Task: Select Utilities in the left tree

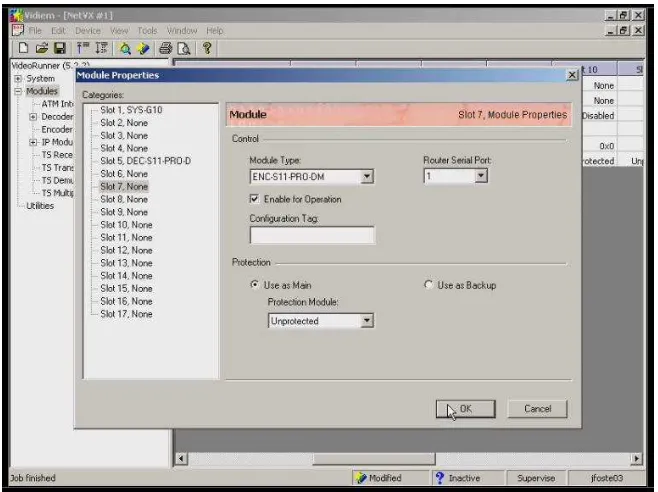Action: (40, 206)
